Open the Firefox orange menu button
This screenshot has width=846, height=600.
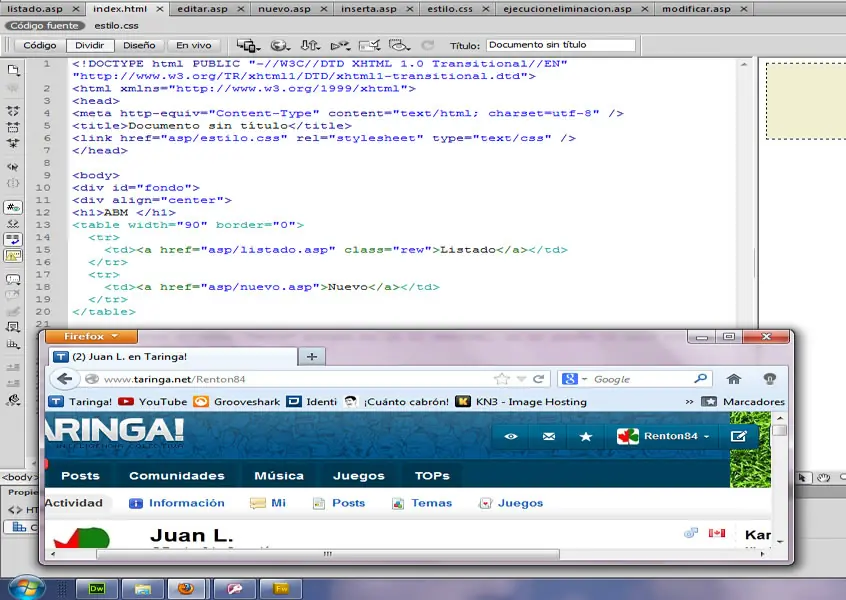coord(91,336)
